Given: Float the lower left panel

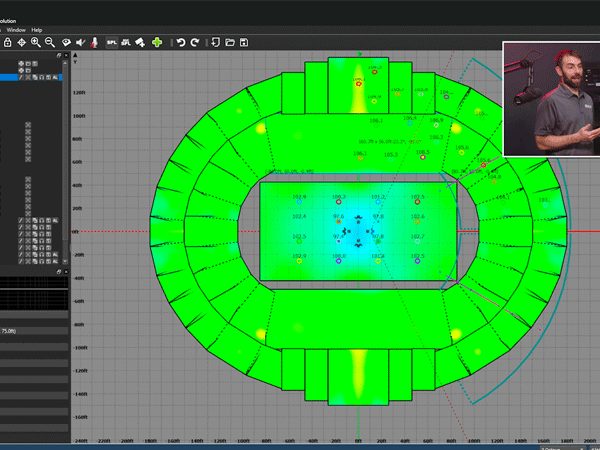Looking at the screenshot, I should [x=59, y=272].
